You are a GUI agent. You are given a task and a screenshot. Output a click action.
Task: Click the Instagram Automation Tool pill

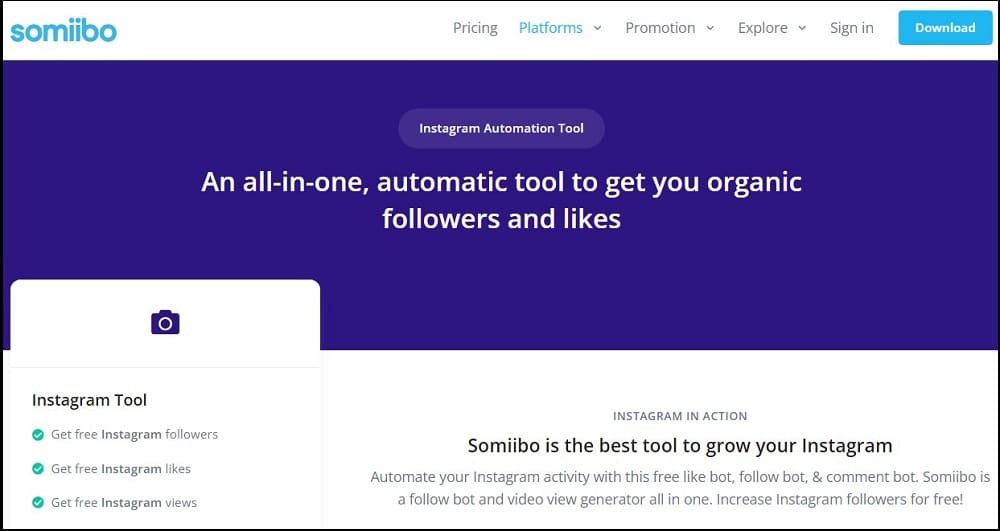tap(501, 129)
